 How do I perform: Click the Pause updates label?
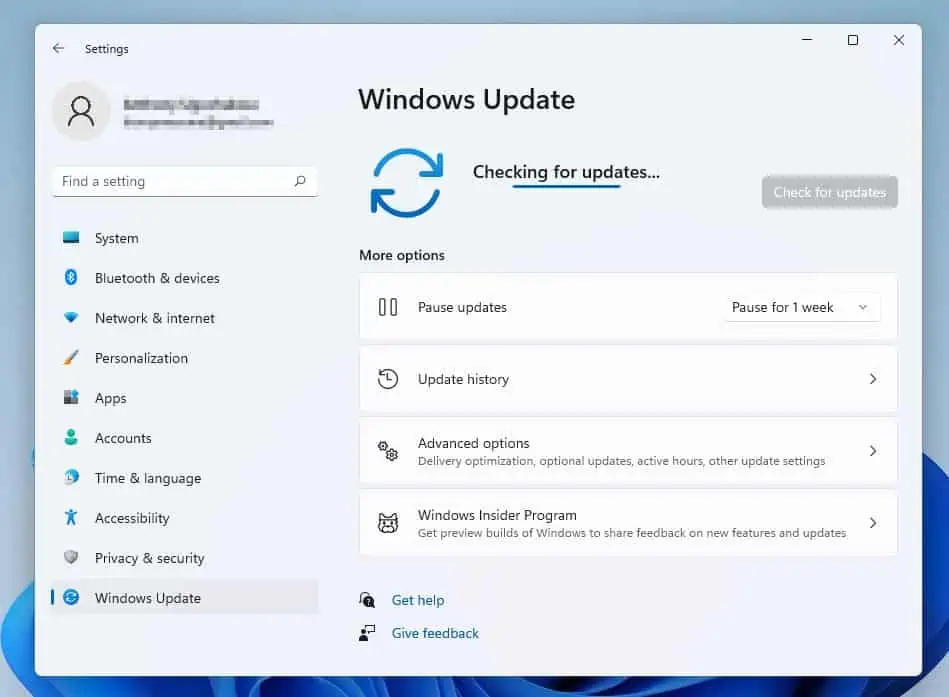point(462,307)
